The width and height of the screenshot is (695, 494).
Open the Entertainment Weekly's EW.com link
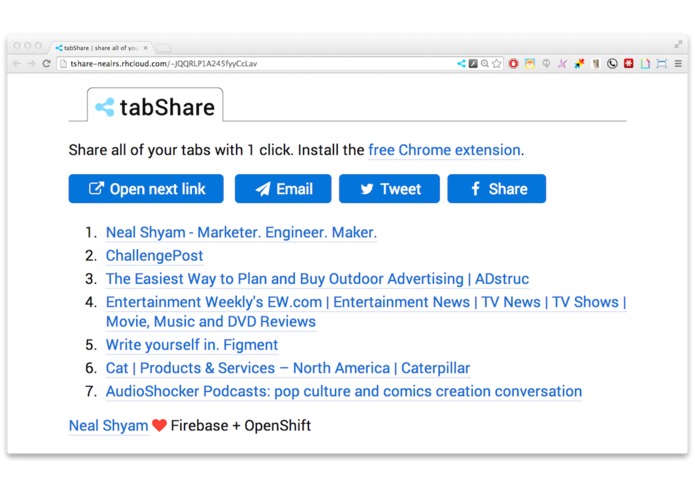click(366, 311)
